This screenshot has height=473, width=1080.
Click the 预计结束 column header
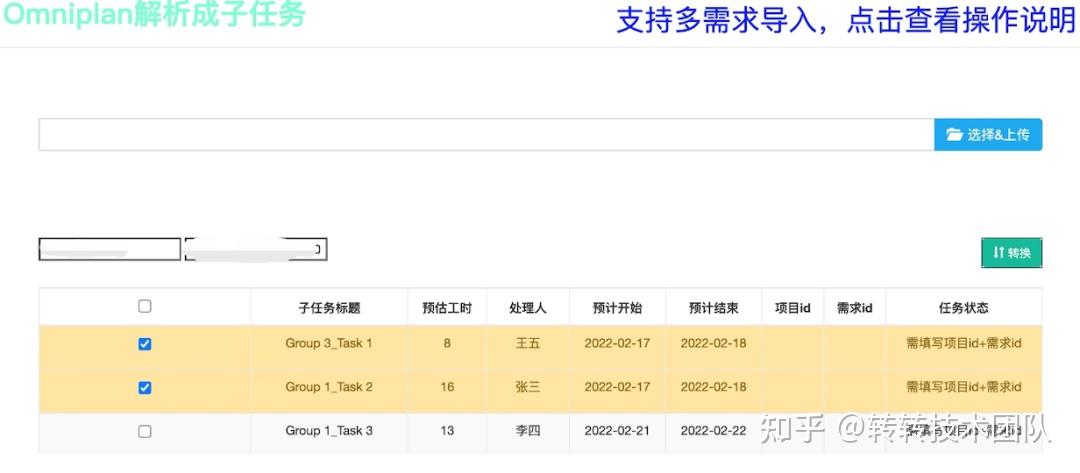point(714,308)
